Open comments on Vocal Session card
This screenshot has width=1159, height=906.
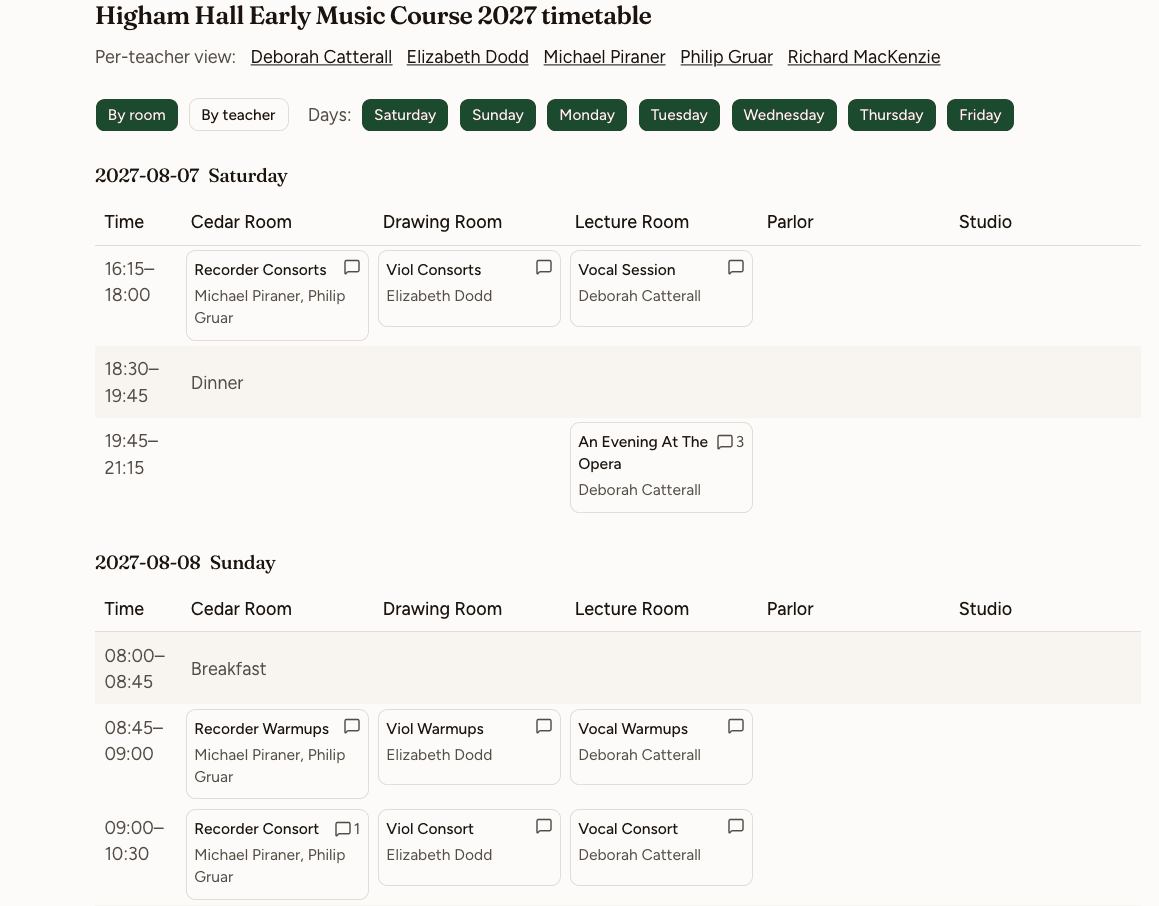[735, 268]
